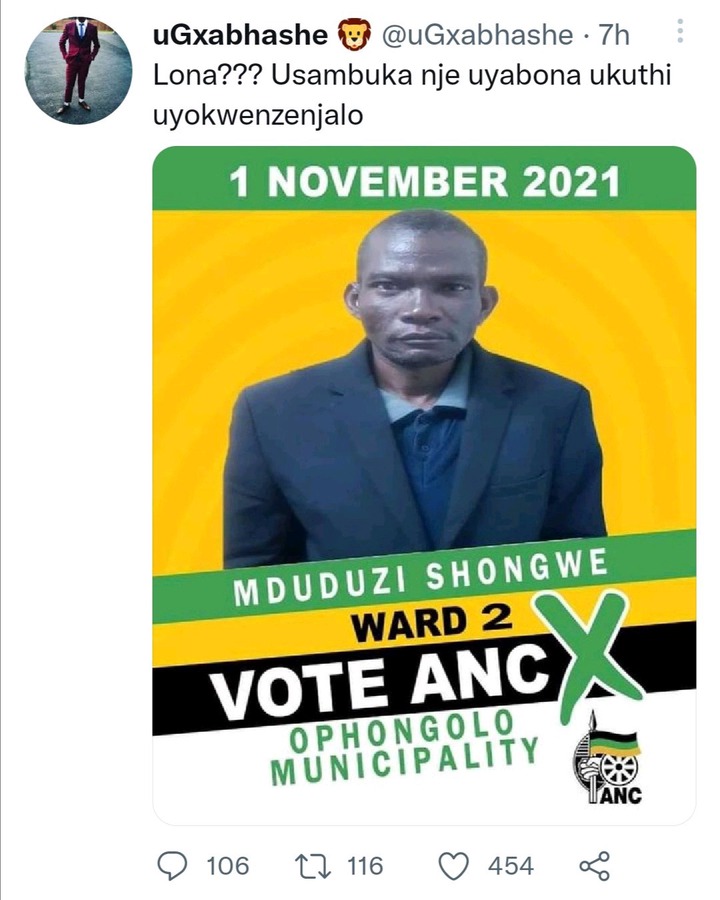Click the reply speech bubble icon
The height and width of the screenshot is (900, 720).
coord(172,866)
